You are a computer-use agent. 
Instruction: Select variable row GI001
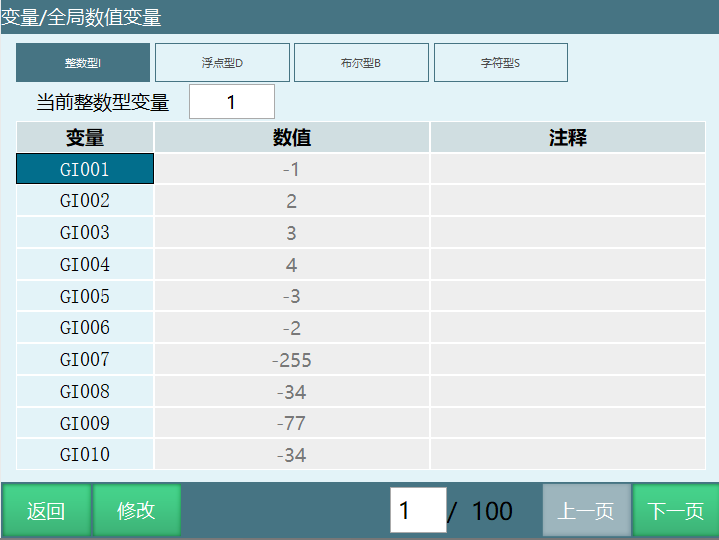click(x=85, y=169)
